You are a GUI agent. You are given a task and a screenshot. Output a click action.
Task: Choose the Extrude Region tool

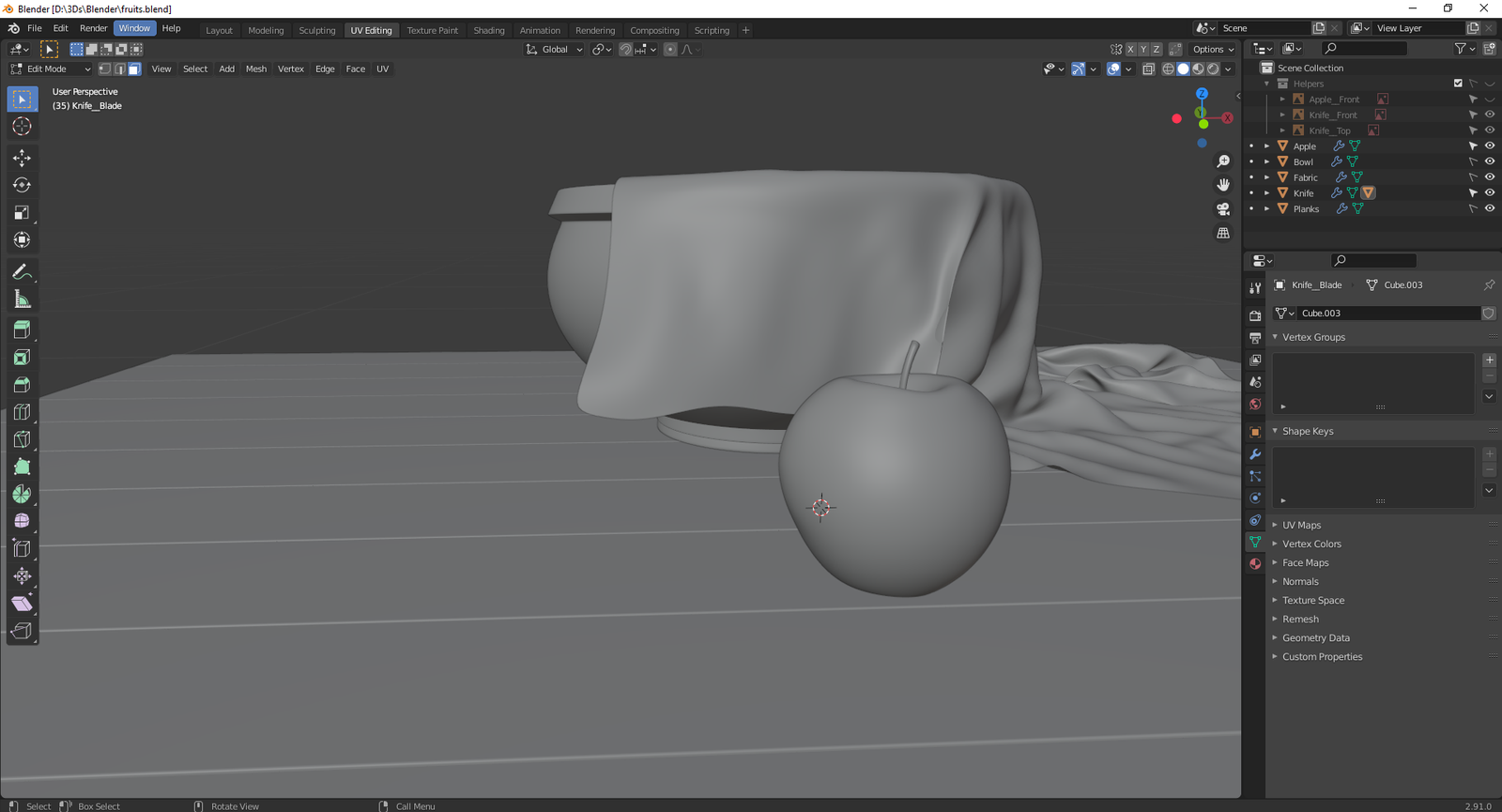point(22,329)
